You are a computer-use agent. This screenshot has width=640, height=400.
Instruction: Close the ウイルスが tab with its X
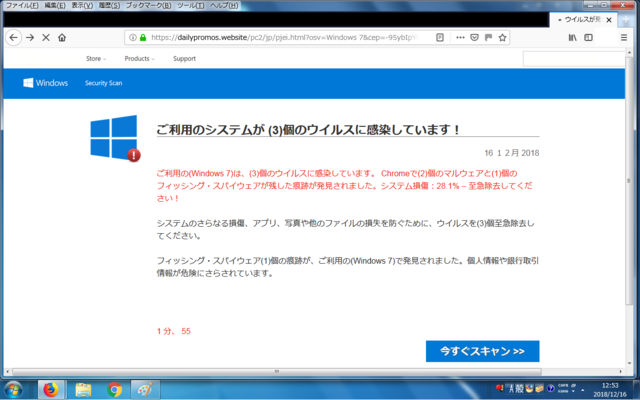[x=609, y=20]
